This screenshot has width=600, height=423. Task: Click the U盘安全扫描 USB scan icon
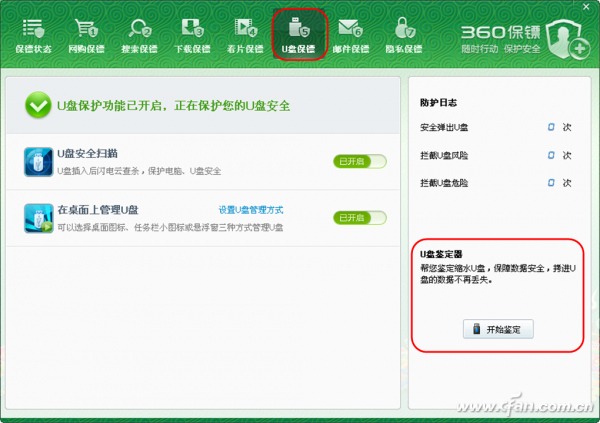39,162
